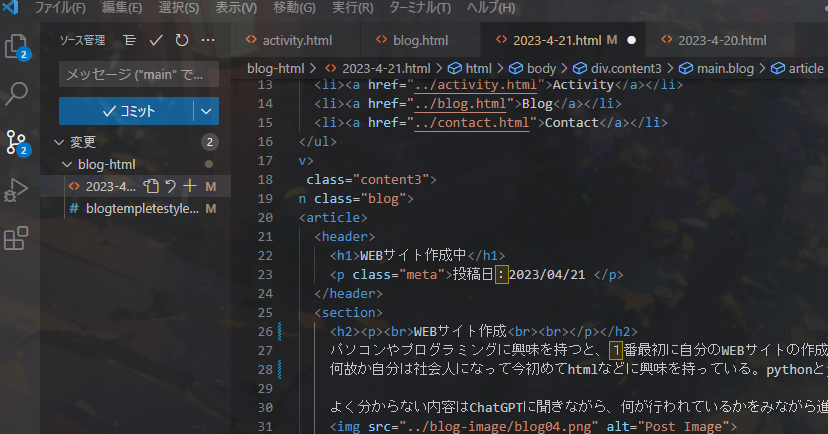Select the 2023-4... changed file row
828x434 pixels.
coord(135,186)
